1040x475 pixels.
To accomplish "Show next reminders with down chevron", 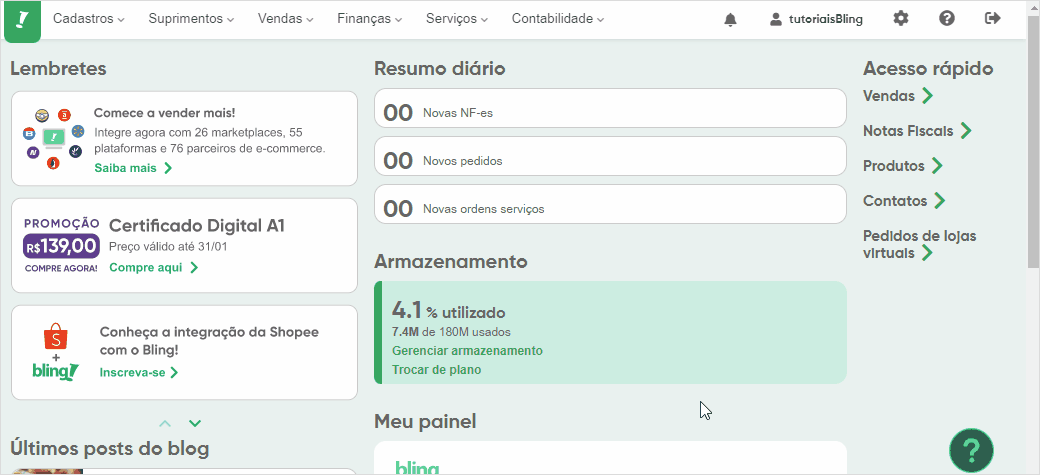I will coord(194,423).
